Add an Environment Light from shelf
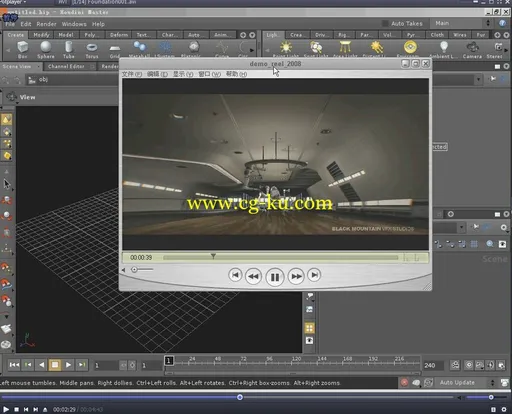Image resolution: width=512 pixels, height=414 pixels. [410, 49]
